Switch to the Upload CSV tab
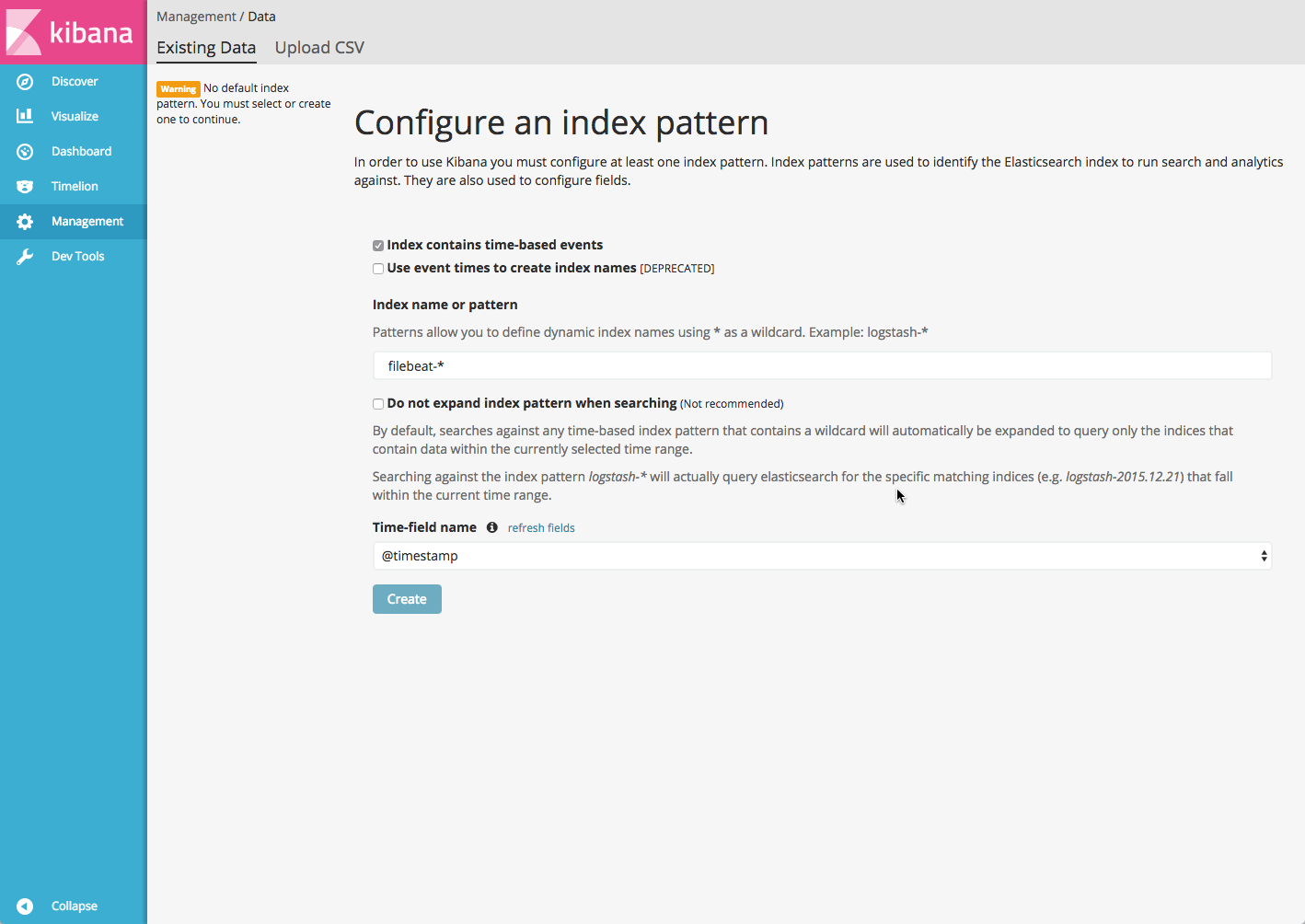The image size is (1305, 924). (319, 48)
